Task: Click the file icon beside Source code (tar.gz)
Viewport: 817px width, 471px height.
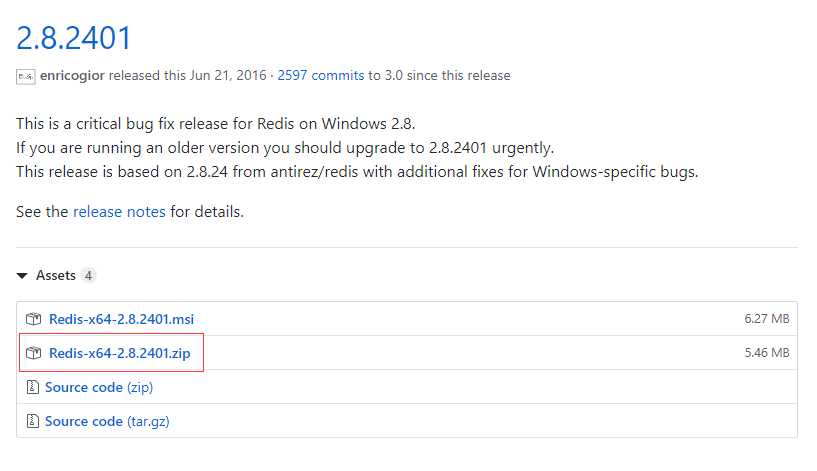Action: coord(32,421)
